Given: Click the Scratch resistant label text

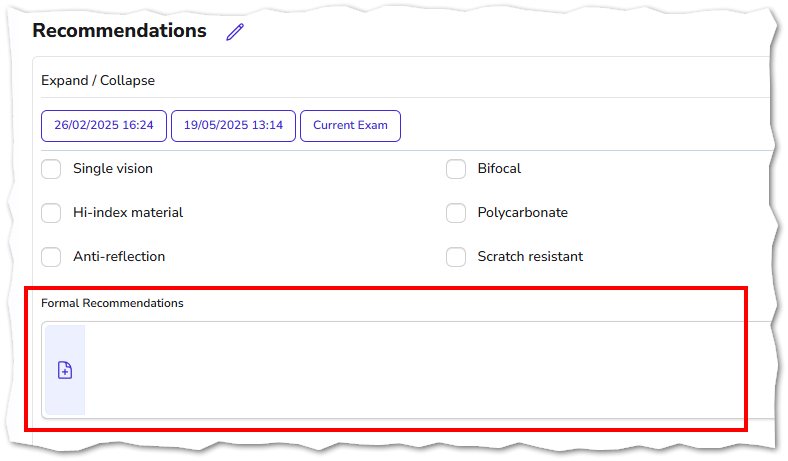Looking at the screenshot, I should pyautogui.click(x=530, y=256).
